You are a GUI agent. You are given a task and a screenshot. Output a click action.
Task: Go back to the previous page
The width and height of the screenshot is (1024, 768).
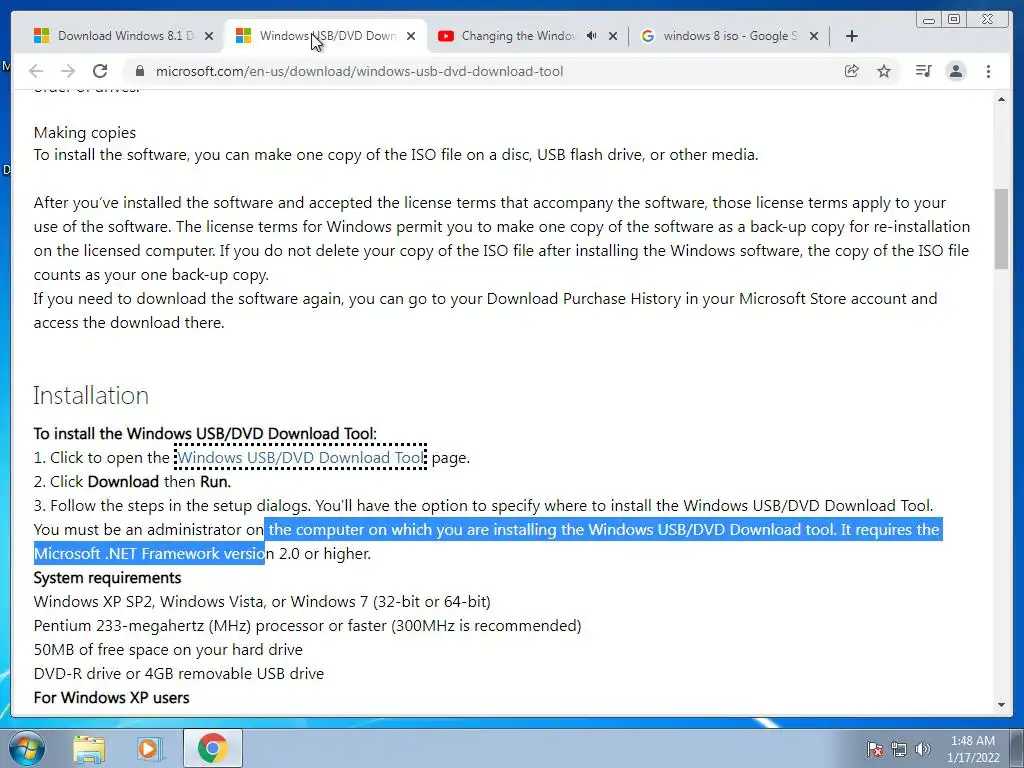tap(36, 71)
